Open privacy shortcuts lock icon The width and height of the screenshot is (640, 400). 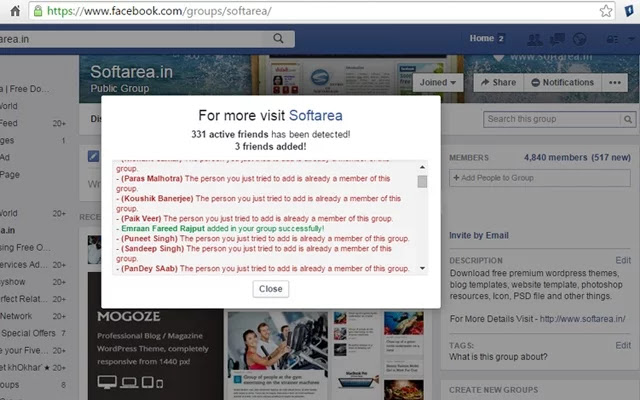click(612, 39)
